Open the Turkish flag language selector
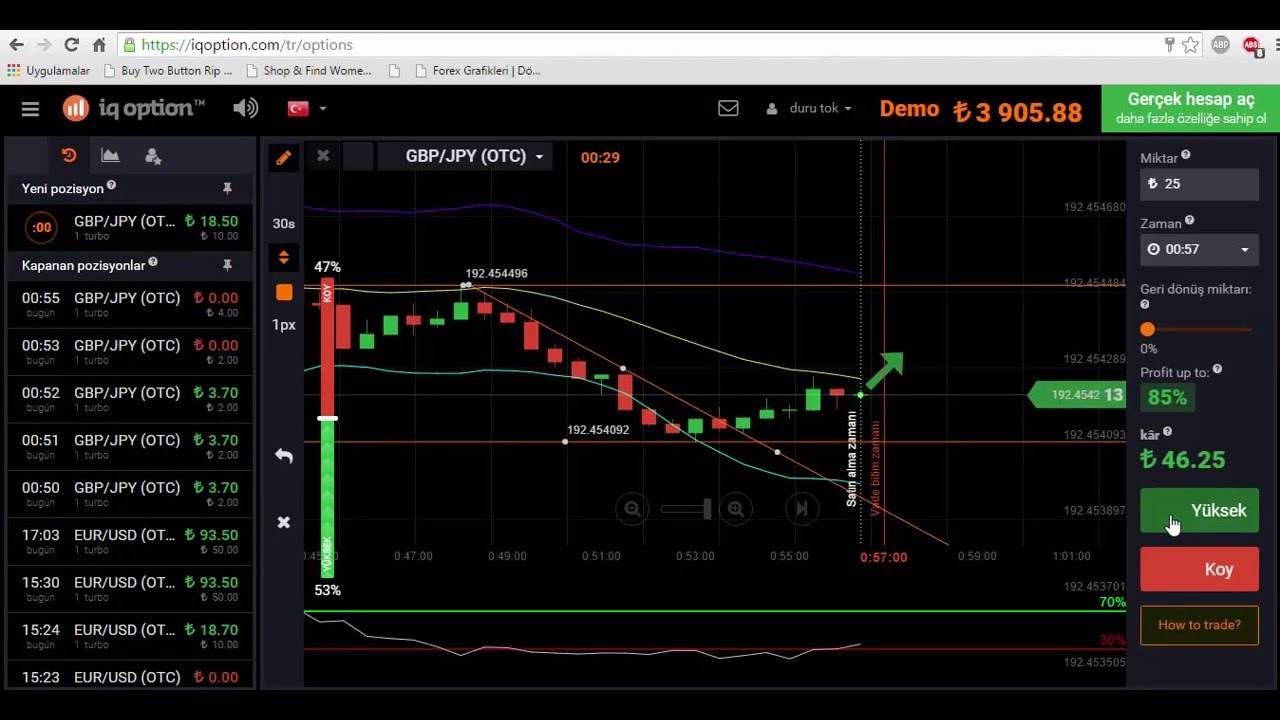The image size is (1280, 720). point(306,108)
